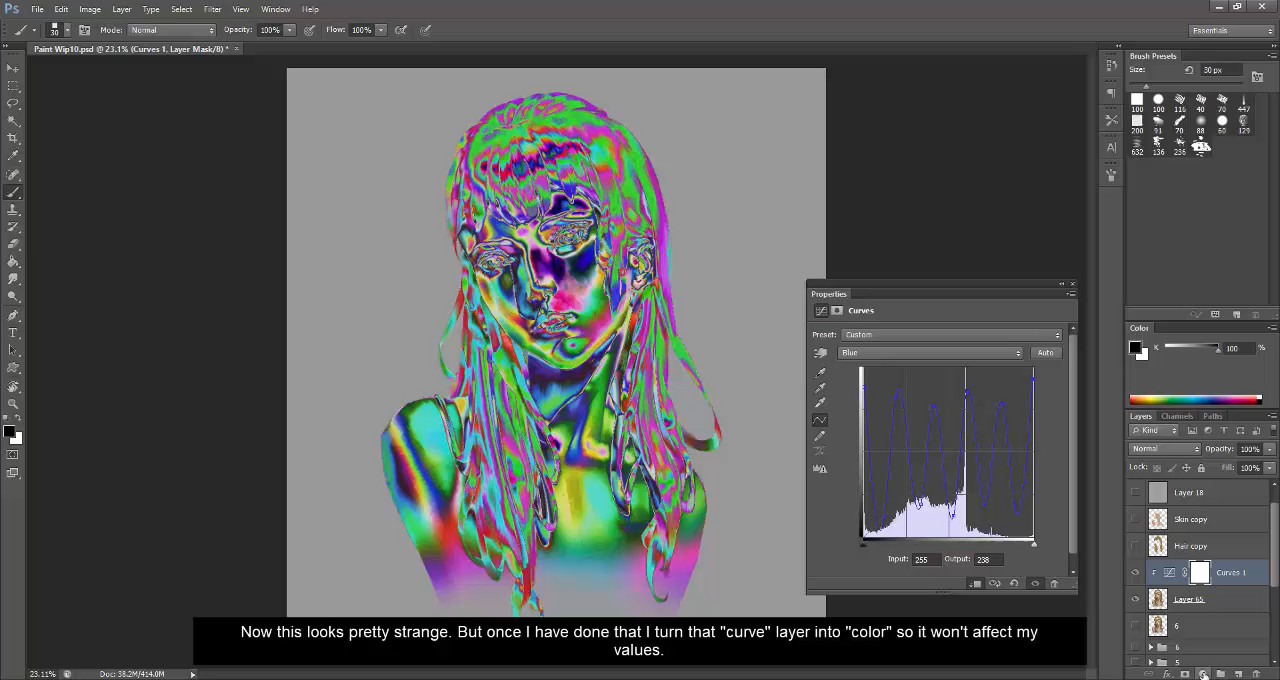Open the Opacity dropdown in options bar
This screenshot has height=680, width=1280.
click(290, 30)
